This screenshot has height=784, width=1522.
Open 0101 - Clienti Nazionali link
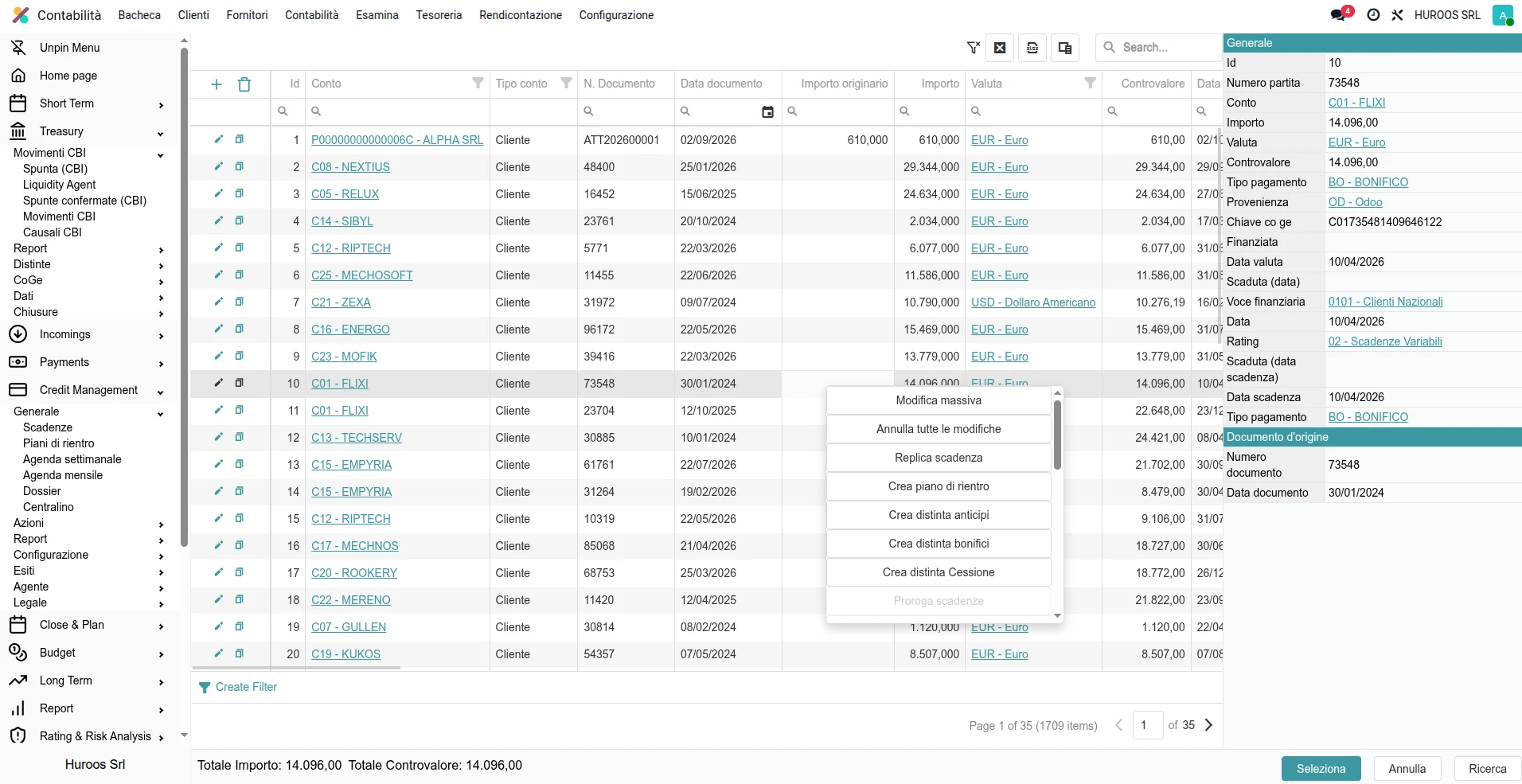pos(1385,302)
